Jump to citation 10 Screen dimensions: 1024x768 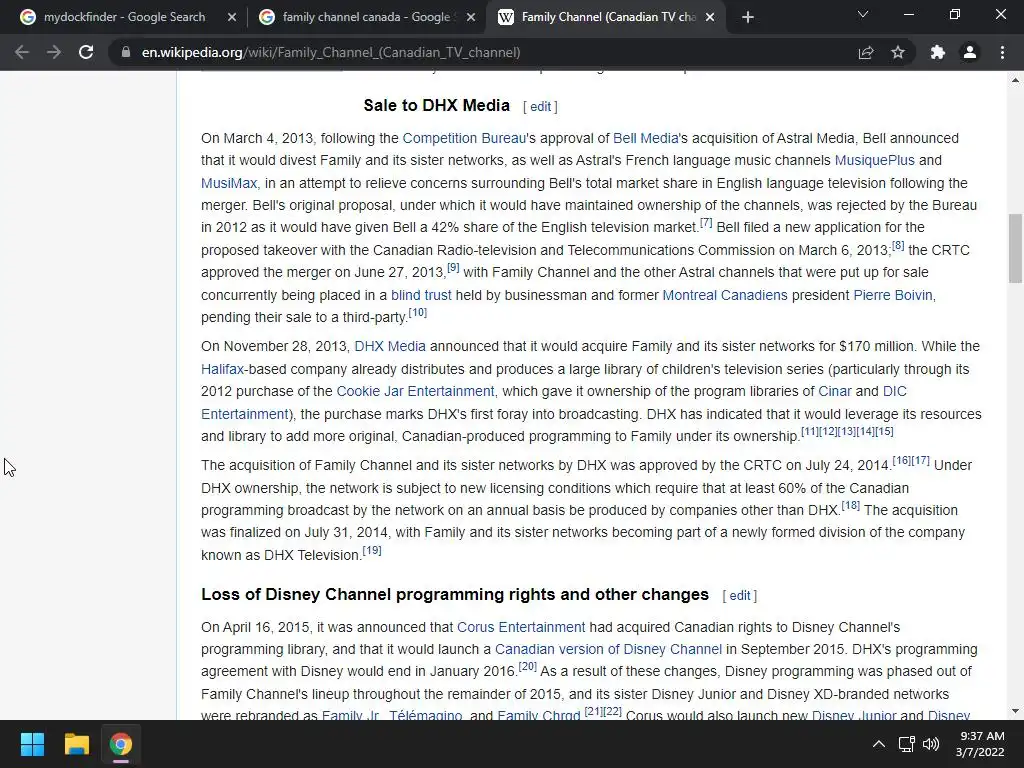[x=417, y=313]
